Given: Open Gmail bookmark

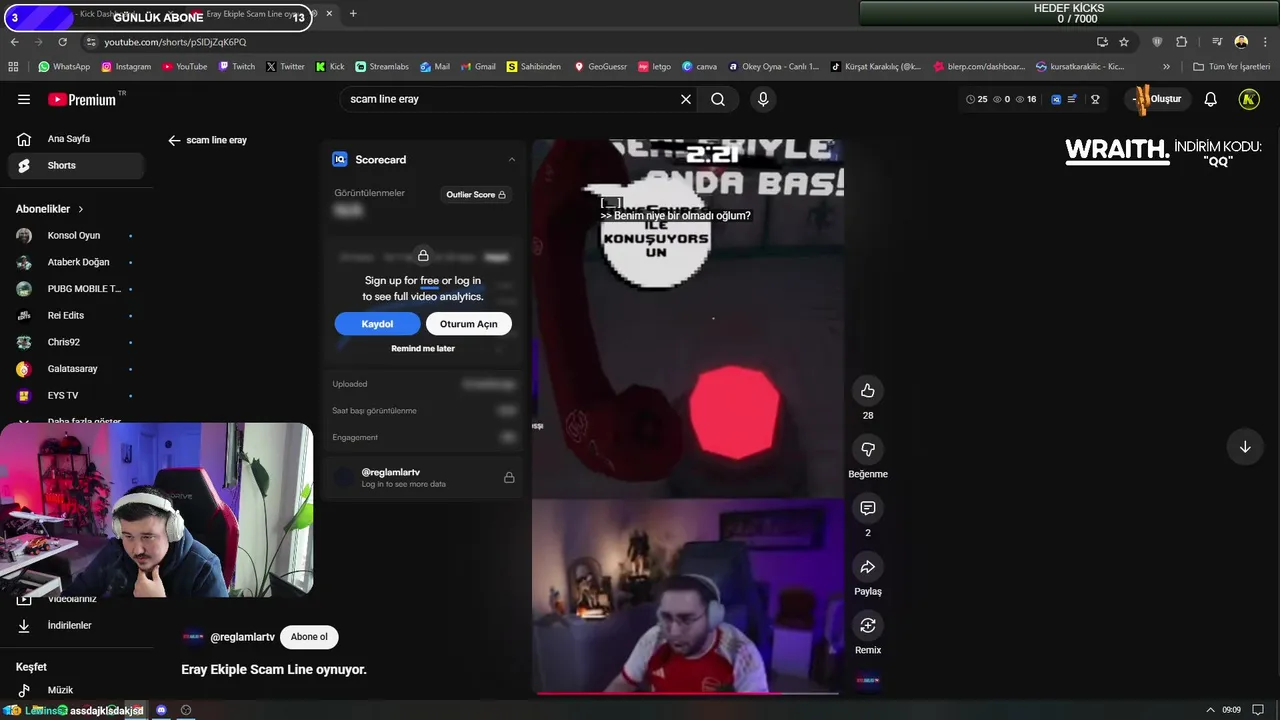Looking at the screenshot, I should [x=477, y=67].
